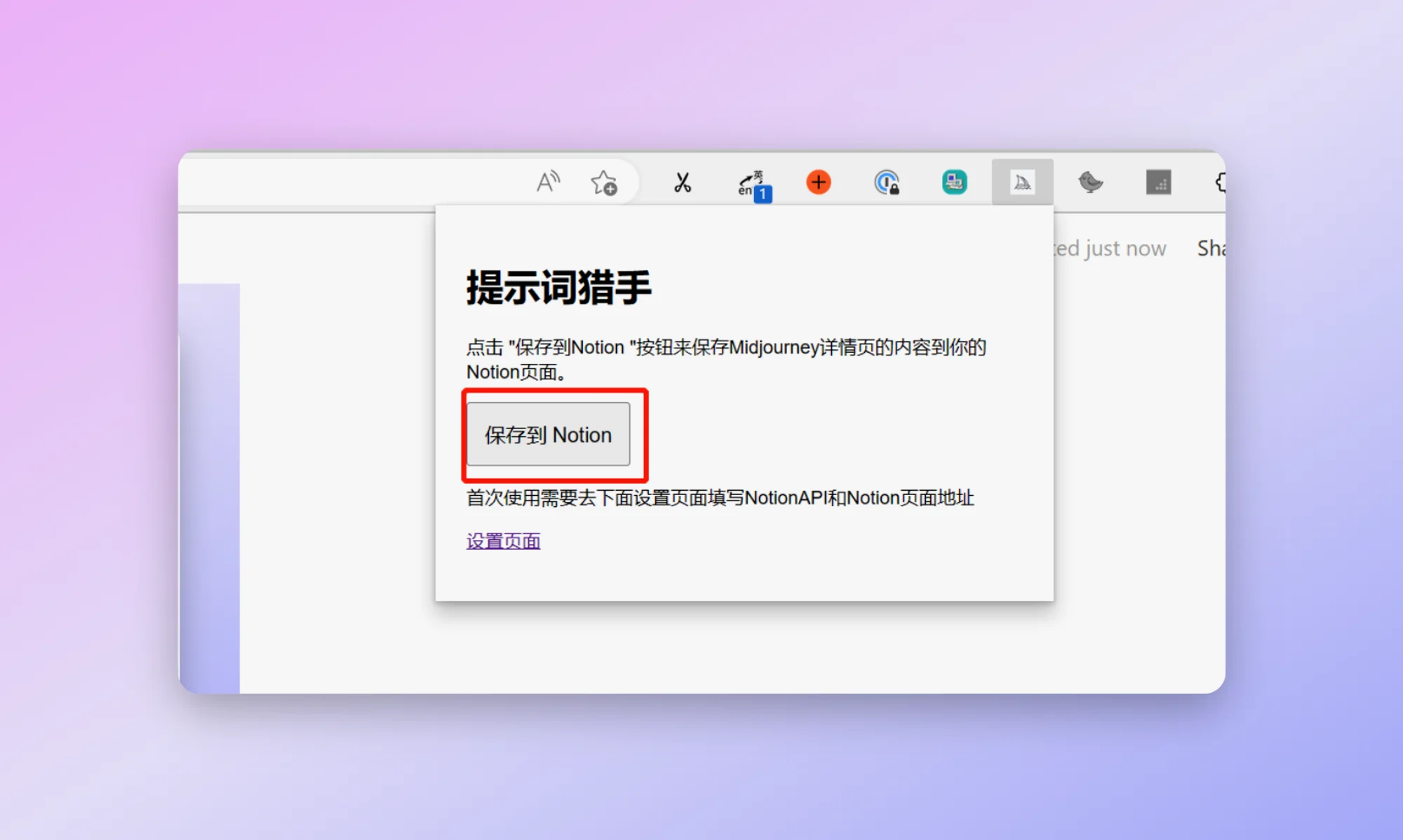Click the 提示词猎手 heading

tap(558, 287)
